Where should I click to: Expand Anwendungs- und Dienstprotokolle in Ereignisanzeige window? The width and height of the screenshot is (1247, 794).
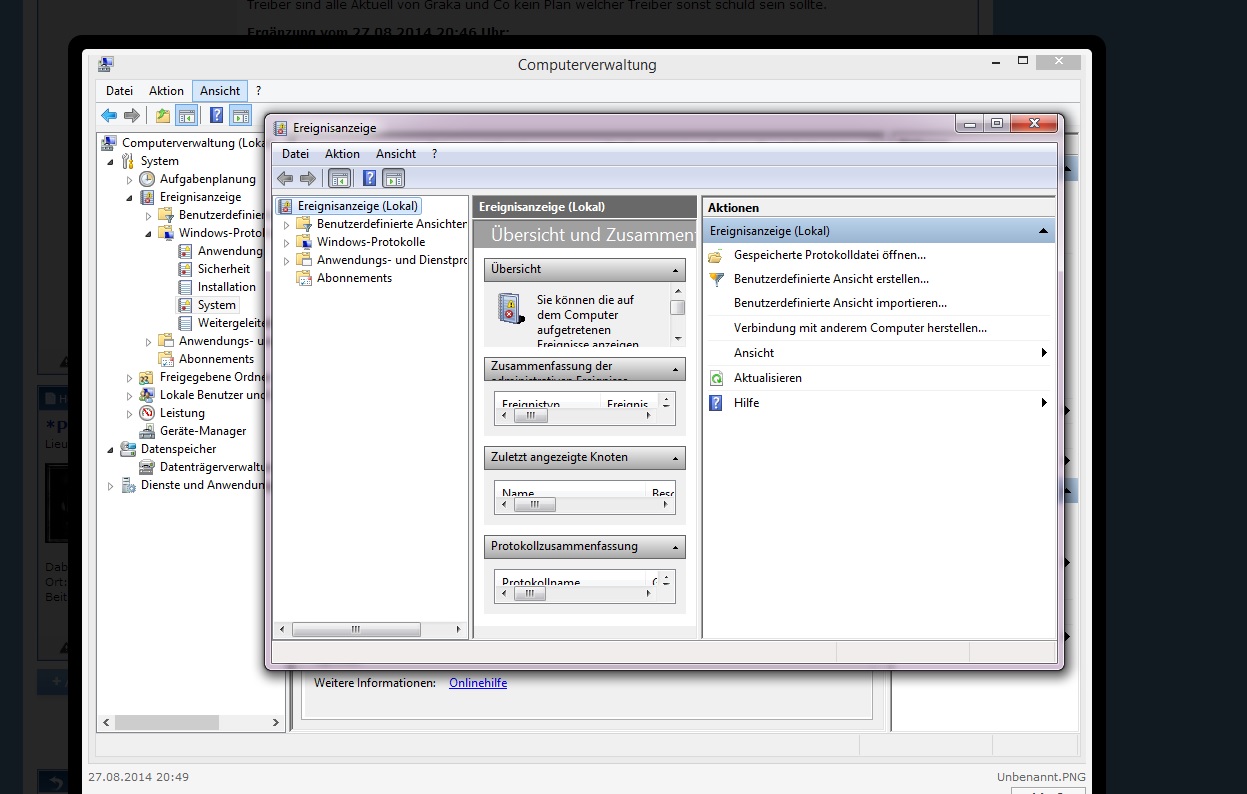tap(286, 260)
